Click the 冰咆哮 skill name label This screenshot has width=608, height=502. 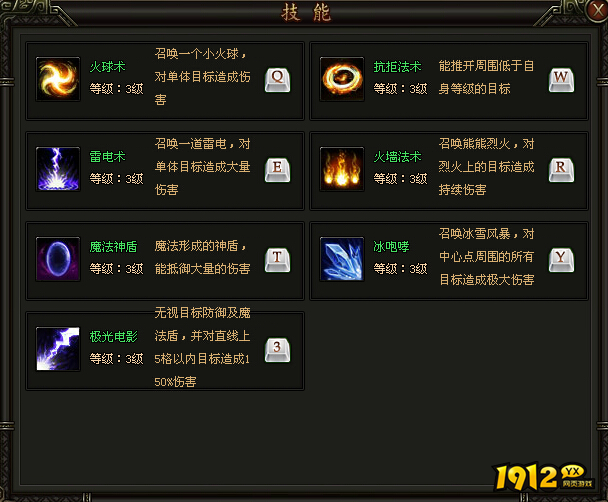pyautogui.click(x=391, y=247)
